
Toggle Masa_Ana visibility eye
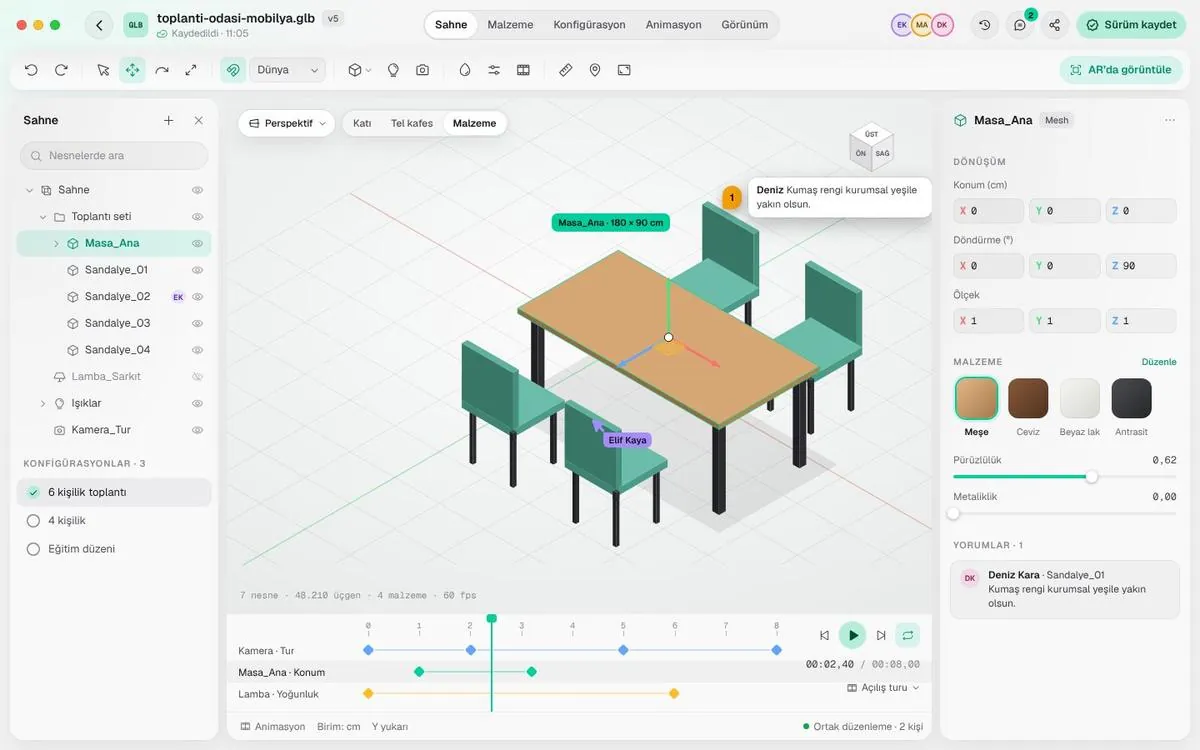click(198, 243)
